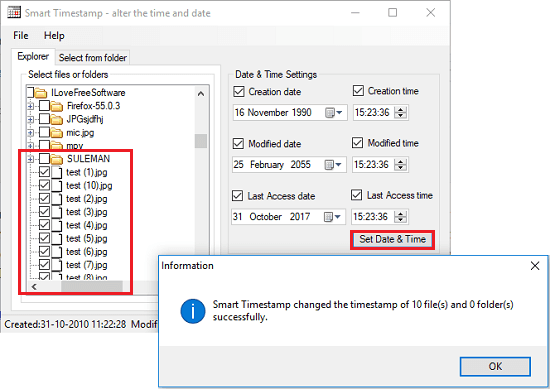Viewport: 550px width, 389px height.
Task: Toggle the Modified time checkbox
Action: [357, 143]
